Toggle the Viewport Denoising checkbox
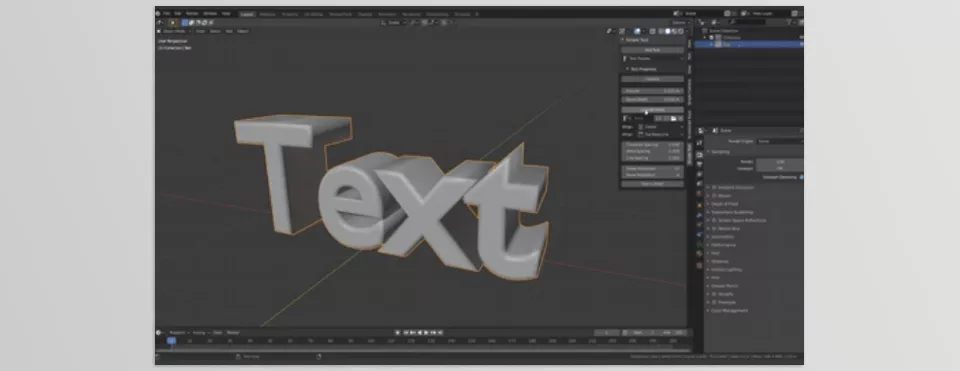960x371 pixels. click(801, 177)
